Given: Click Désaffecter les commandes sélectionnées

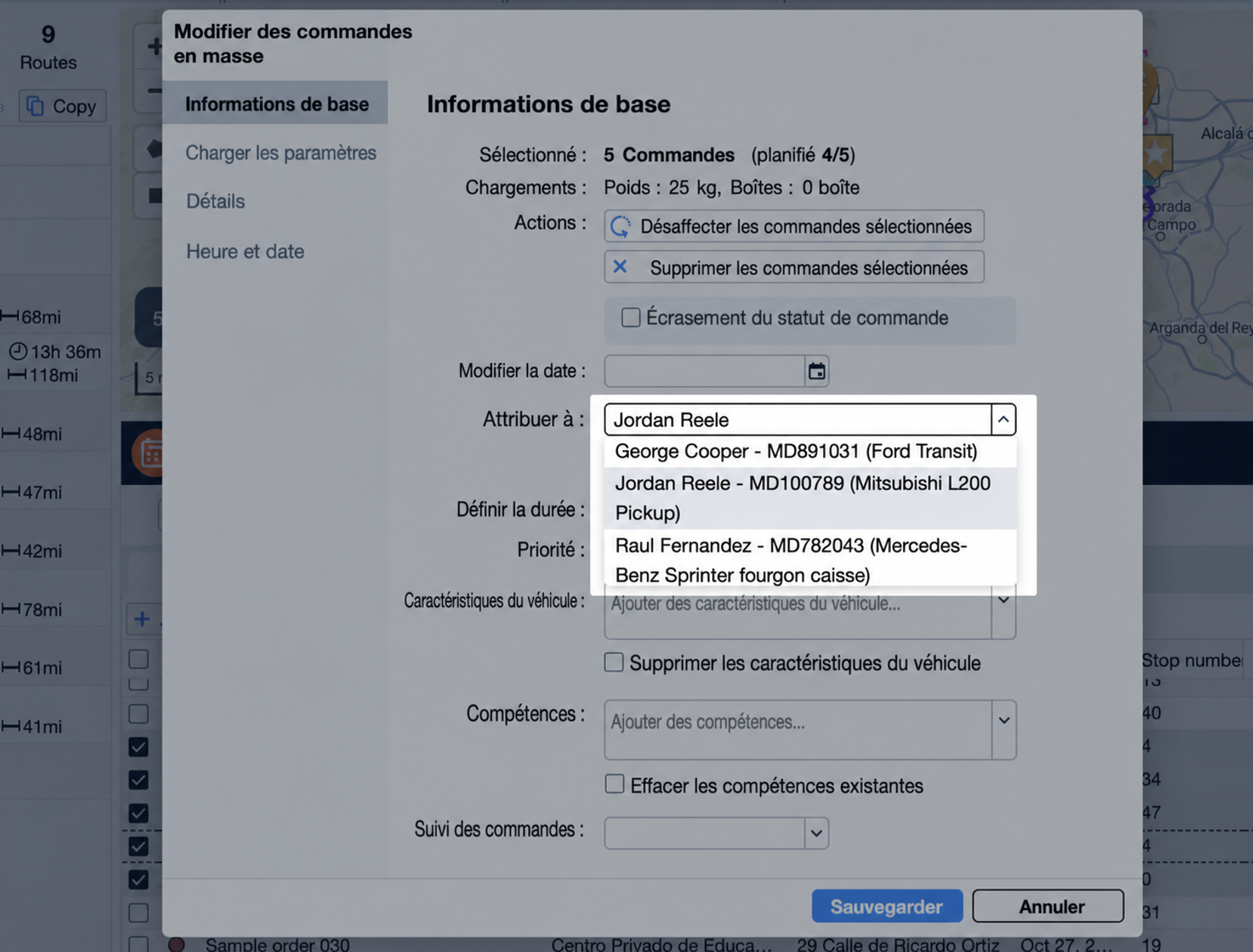Looking at the screenshot, I should [794, 226].
